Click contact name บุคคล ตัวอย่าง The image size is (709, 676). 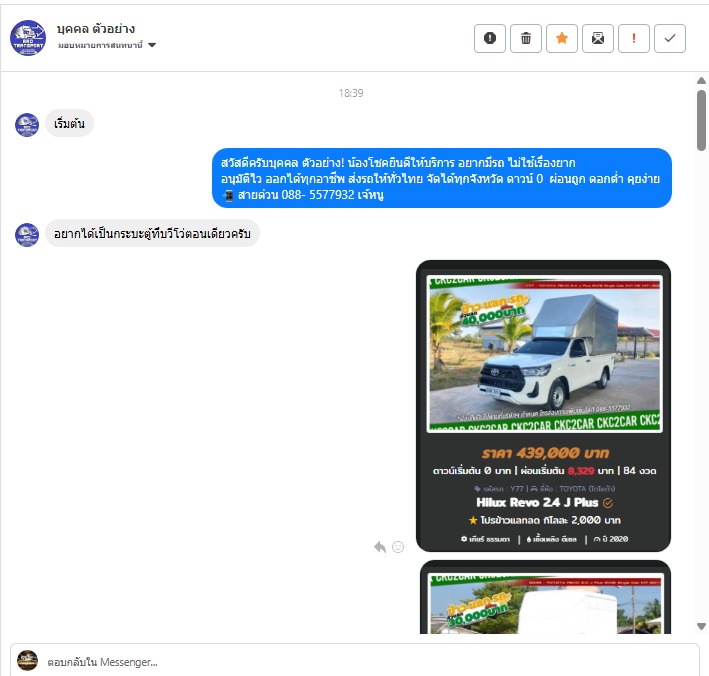point(96,29)
